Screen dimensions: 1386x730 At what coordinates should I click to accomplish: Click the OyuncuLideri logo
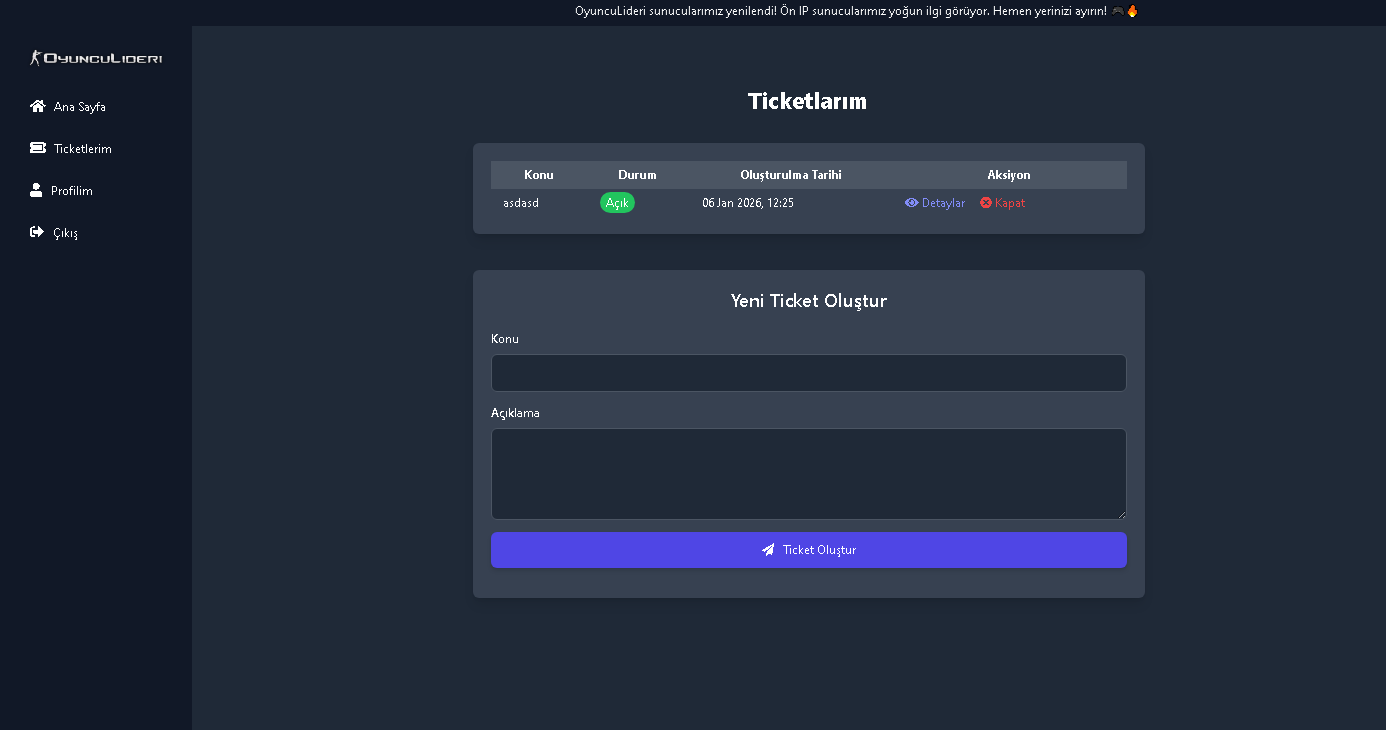(96, 58)
